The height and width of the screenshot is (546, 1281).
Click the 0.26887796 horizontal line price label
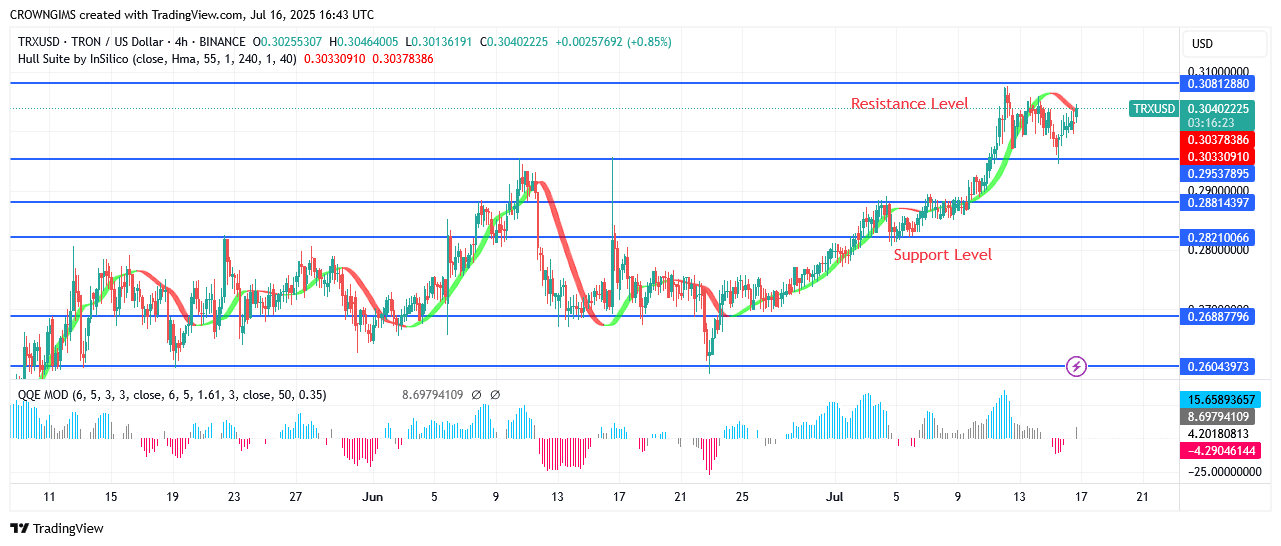pyautogui.click(x=1216, y=316)
